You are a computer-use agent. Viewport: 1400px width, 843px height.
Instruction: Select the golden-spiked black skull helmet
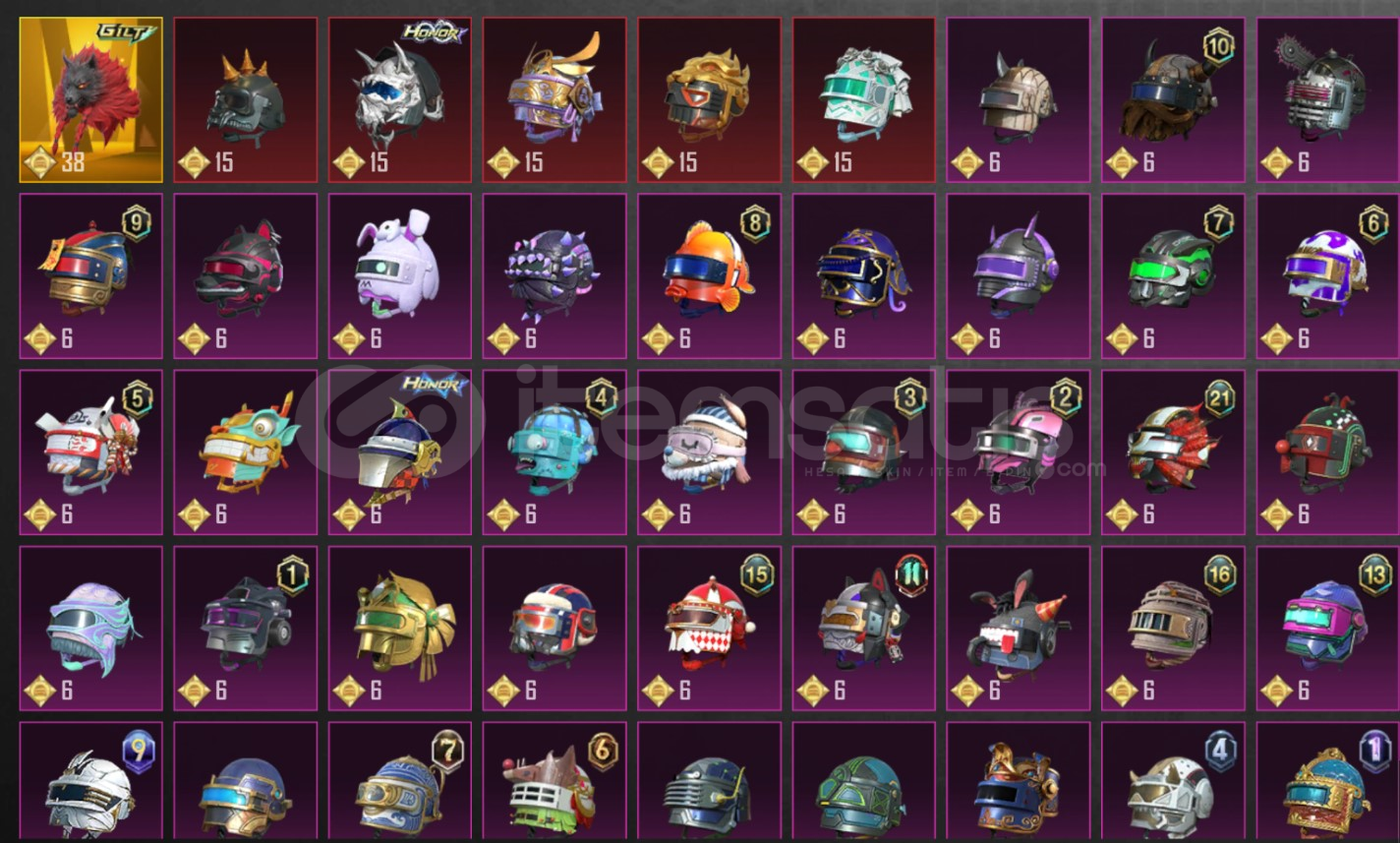[x=246, y=99]
